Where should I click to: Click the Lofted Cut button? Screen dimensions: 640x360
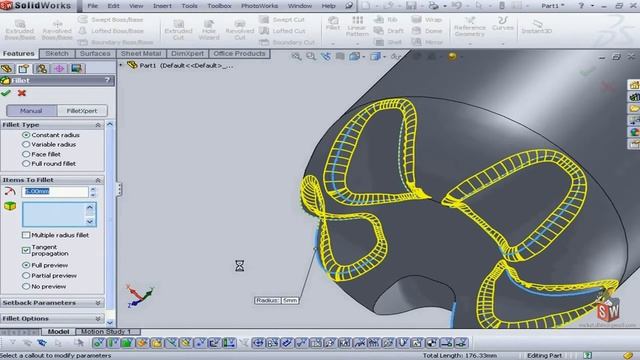click(282, 31)
